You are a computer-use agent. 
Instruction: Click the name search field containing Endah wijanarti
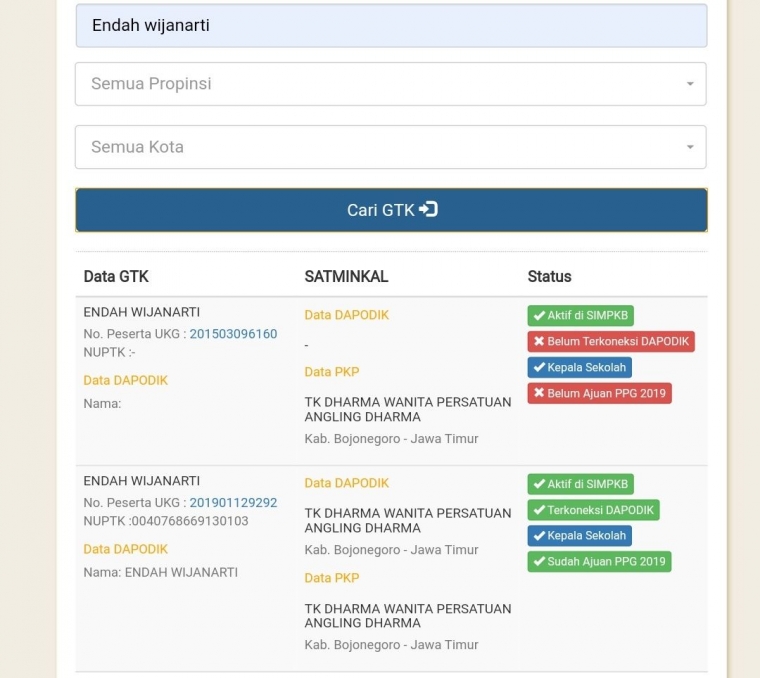(390, 26)
